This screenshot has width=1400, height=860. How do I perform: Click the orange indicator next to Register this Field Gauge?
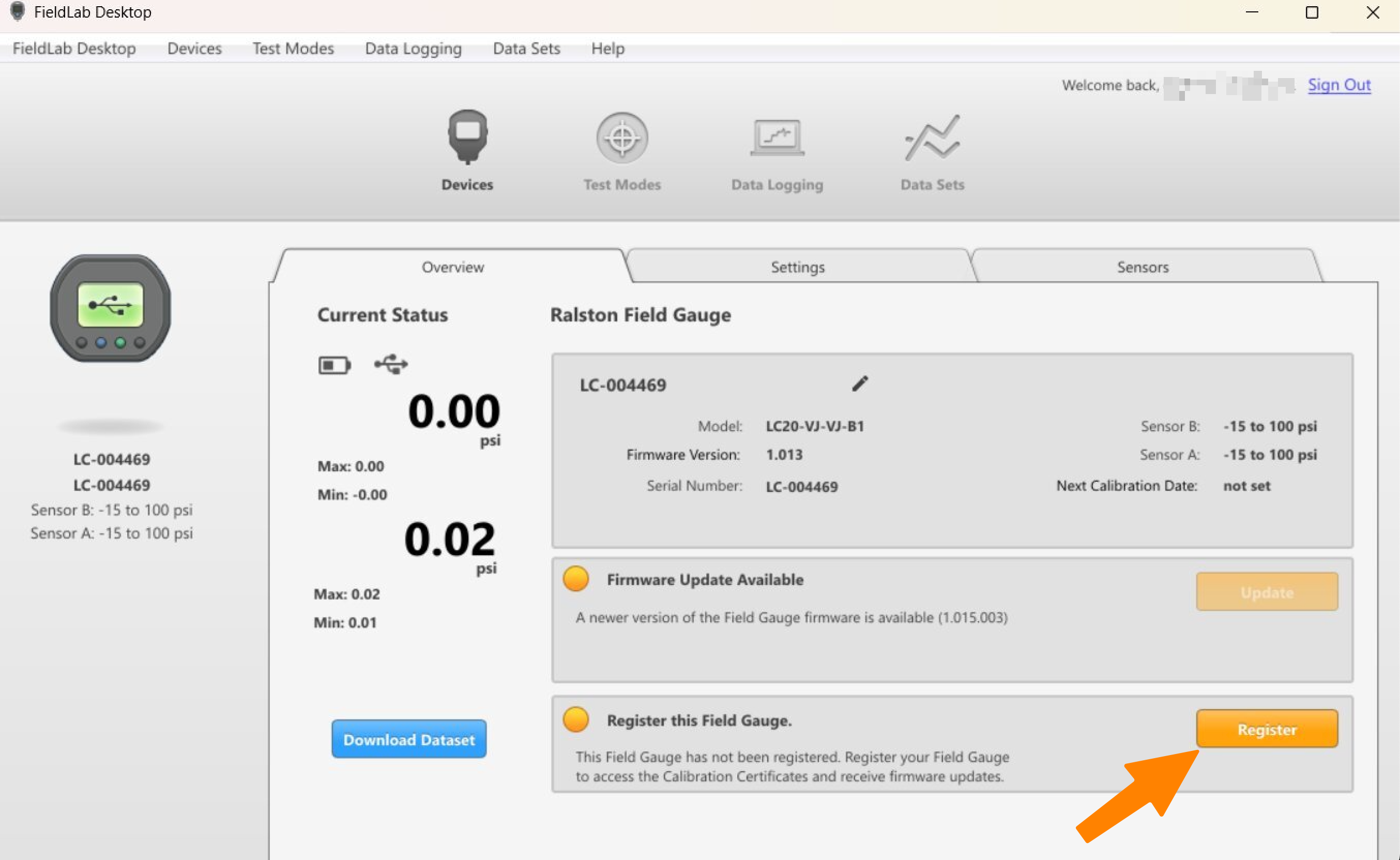pos(576,719)
